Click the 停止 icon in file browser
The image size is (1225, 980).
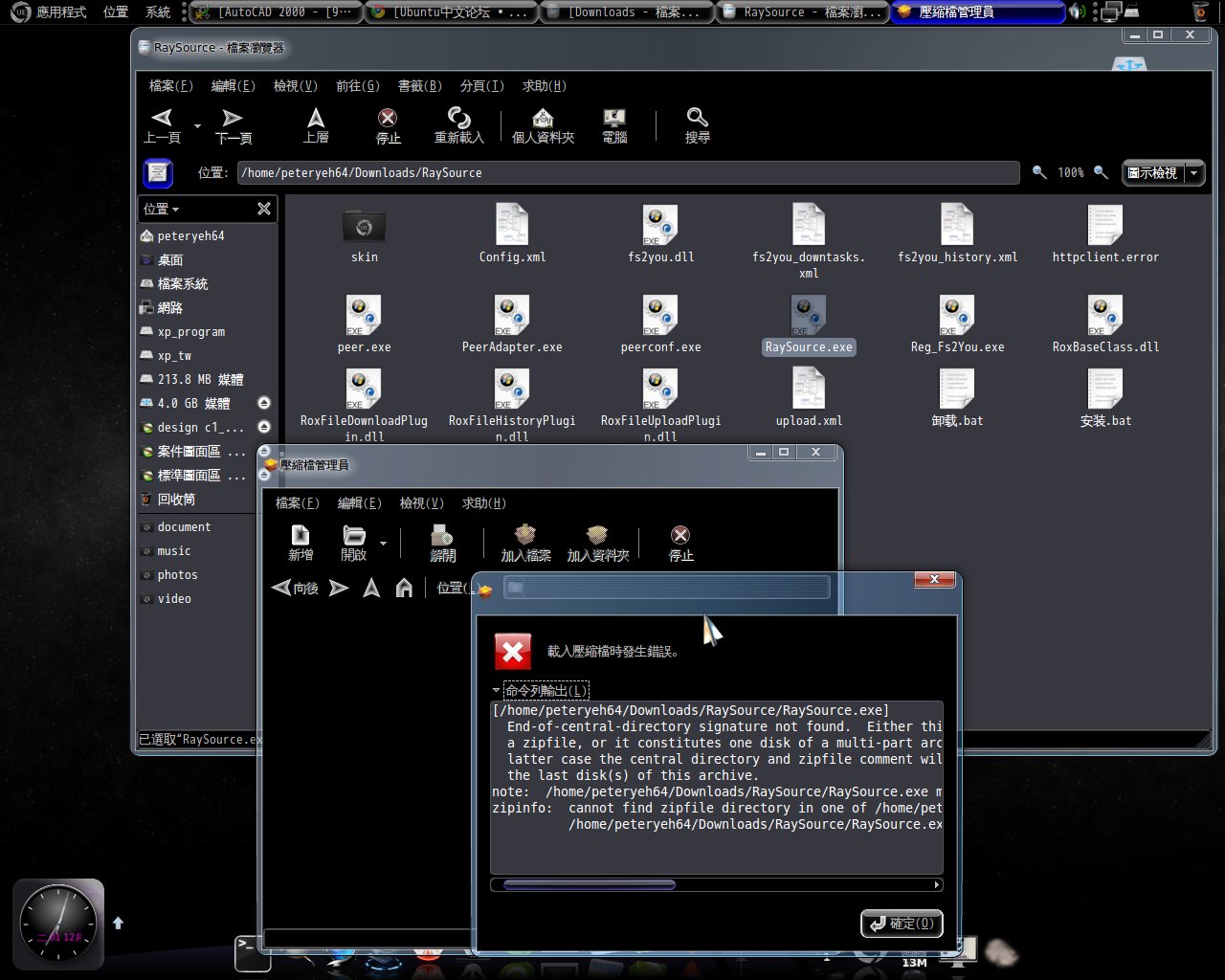(x=388, y=125)
